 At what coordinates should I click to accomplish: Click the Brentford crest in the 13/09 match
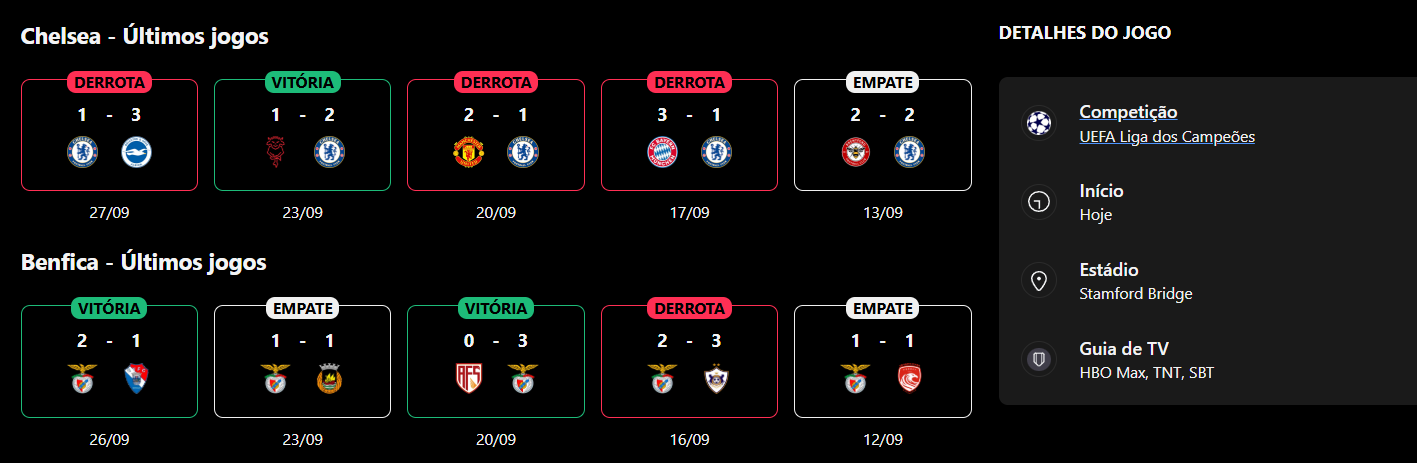tap(855, 152)
